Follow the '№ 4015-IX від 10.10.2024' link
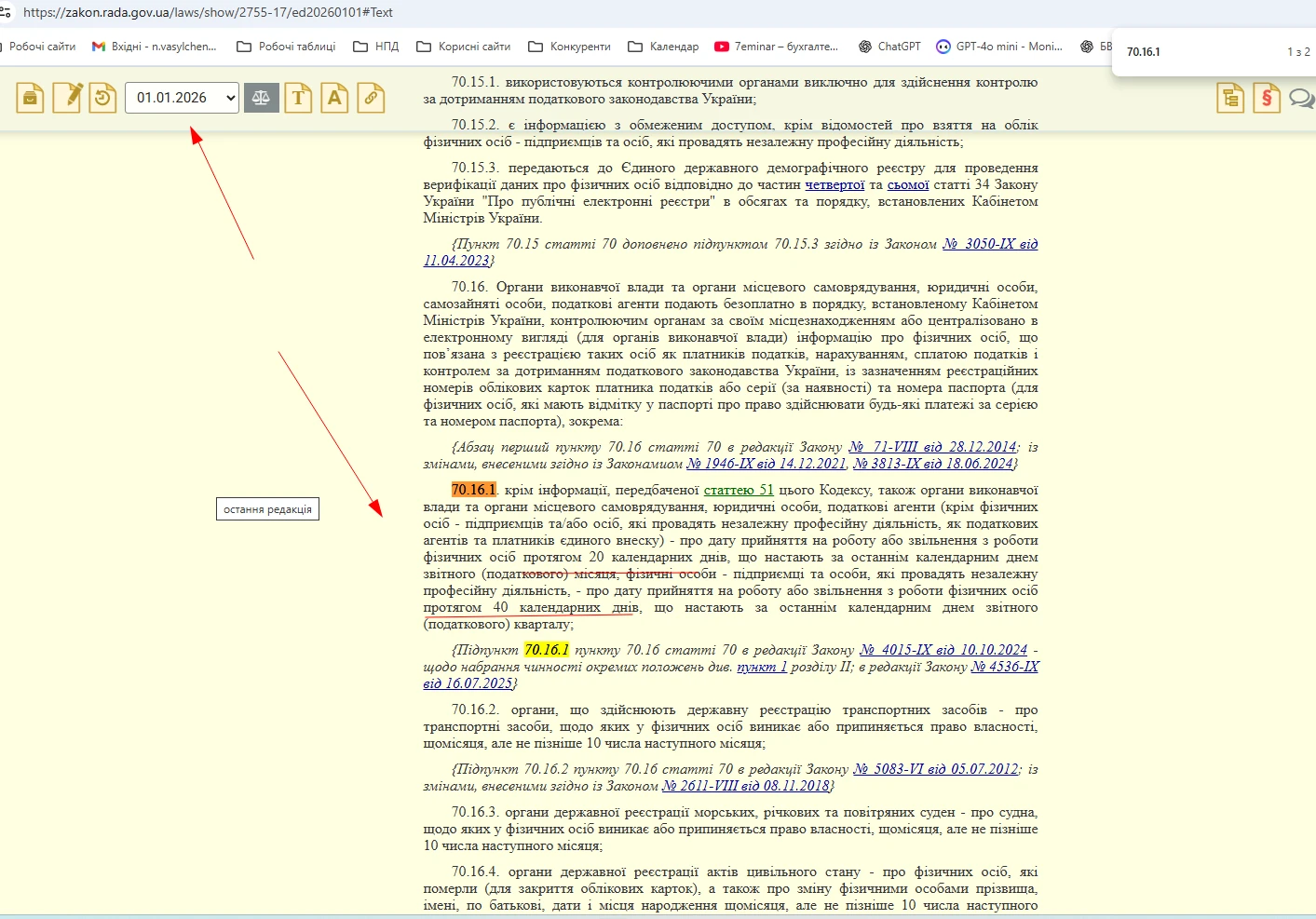1316x919 pixels. point(943,650)
